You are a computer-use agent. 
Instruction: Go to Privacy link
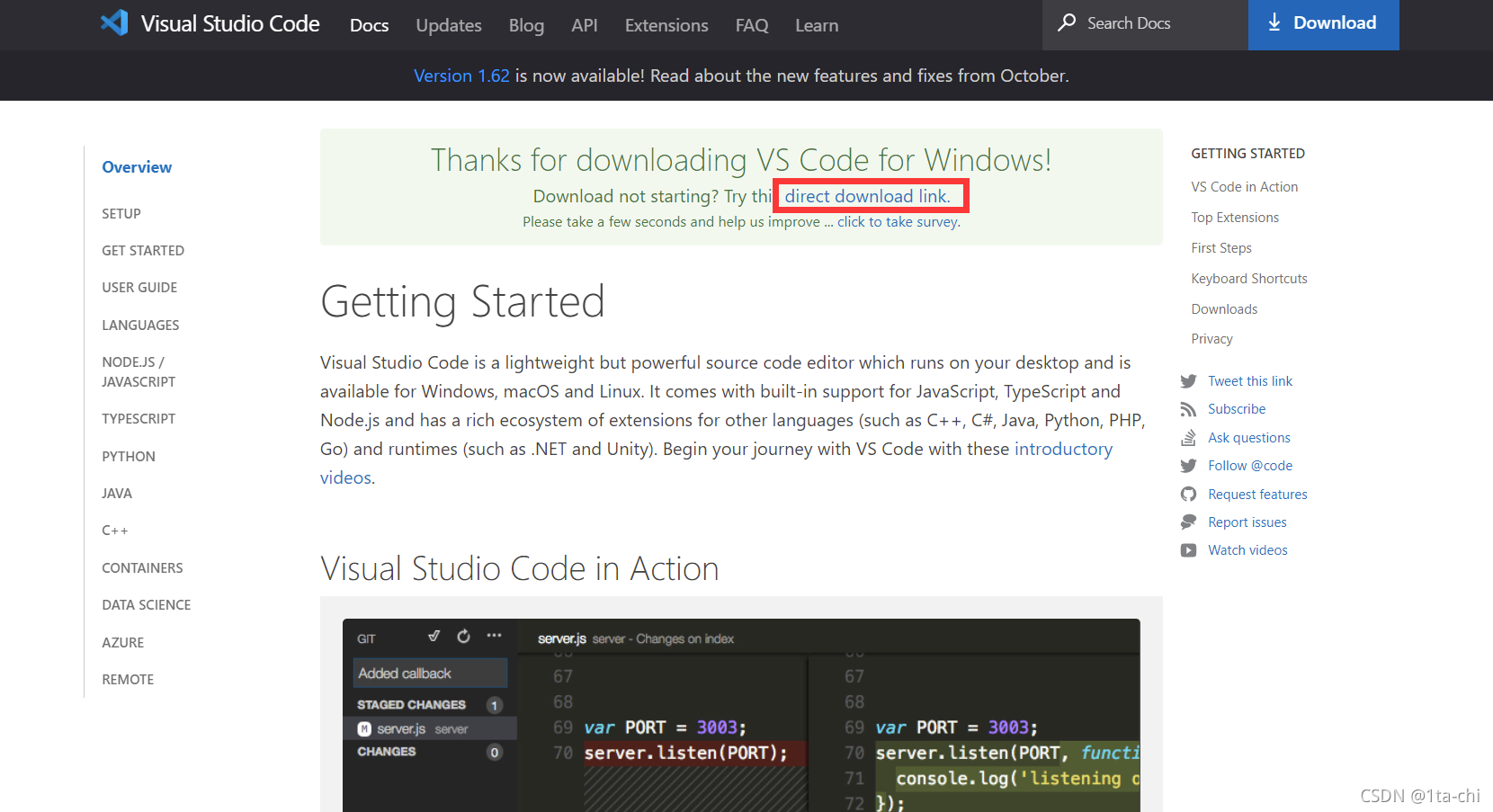click(x=1211, y=339)
